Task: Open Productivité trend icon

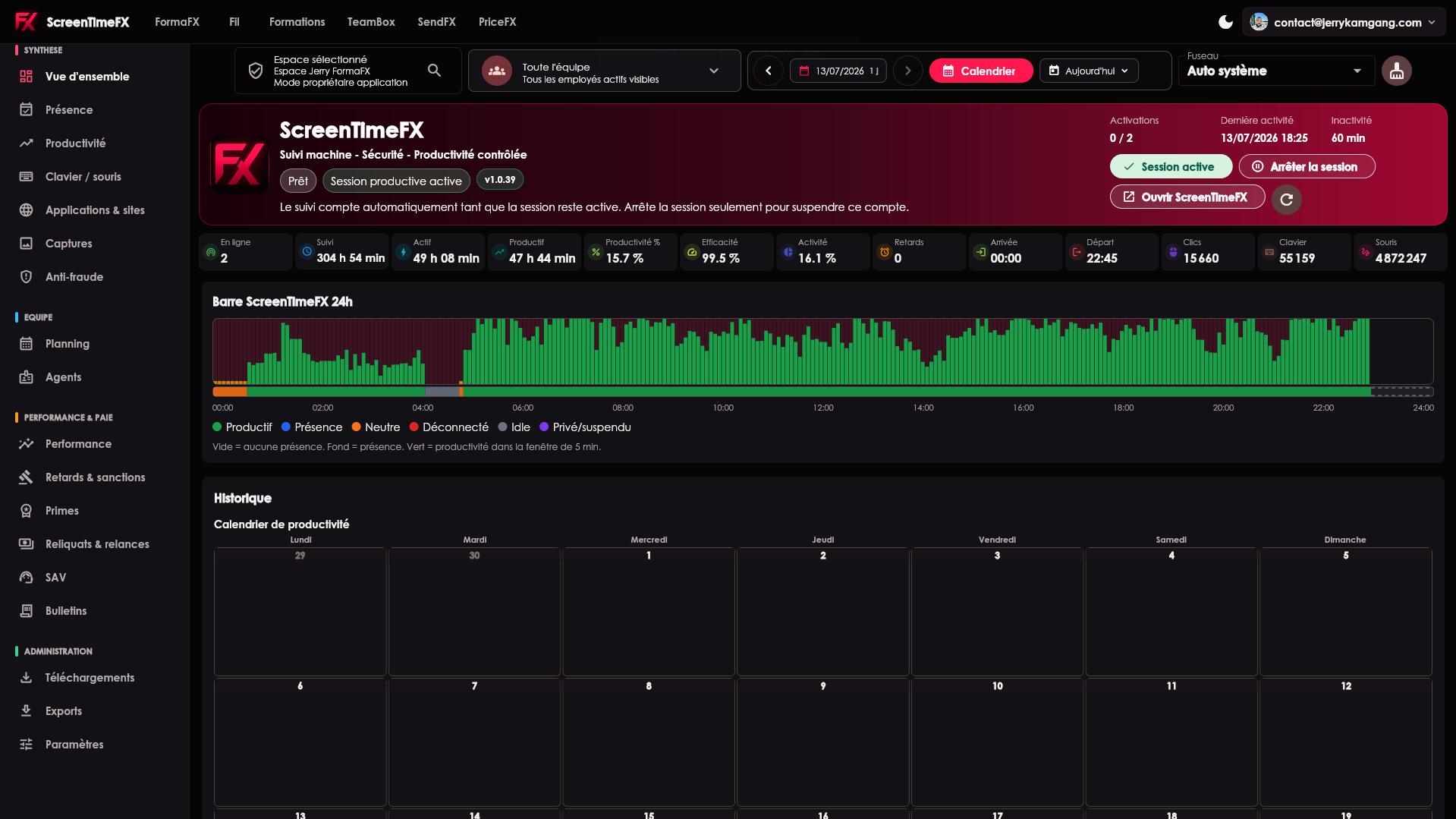Action: [x=27, y=143]
